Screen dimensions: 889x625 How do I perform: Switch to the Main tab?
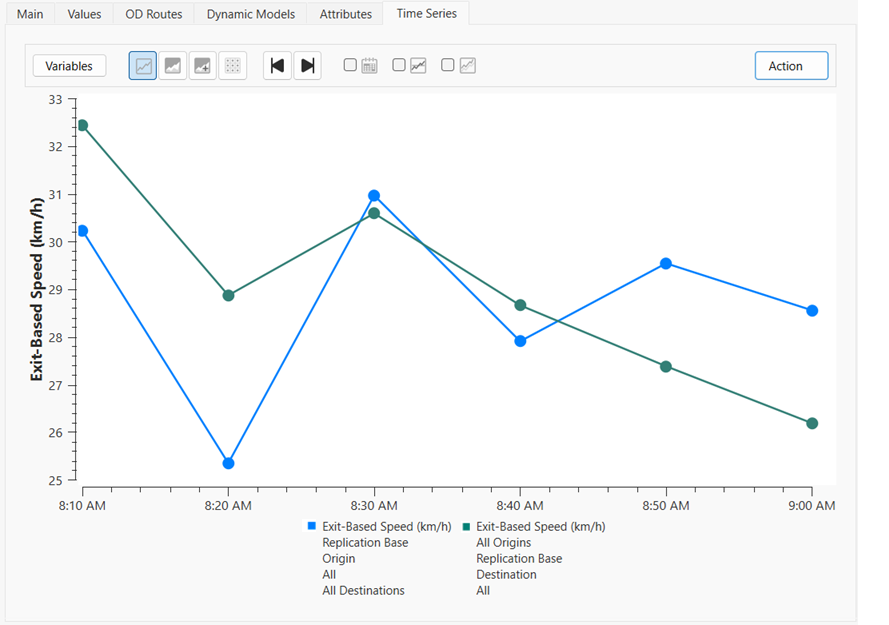30,14
